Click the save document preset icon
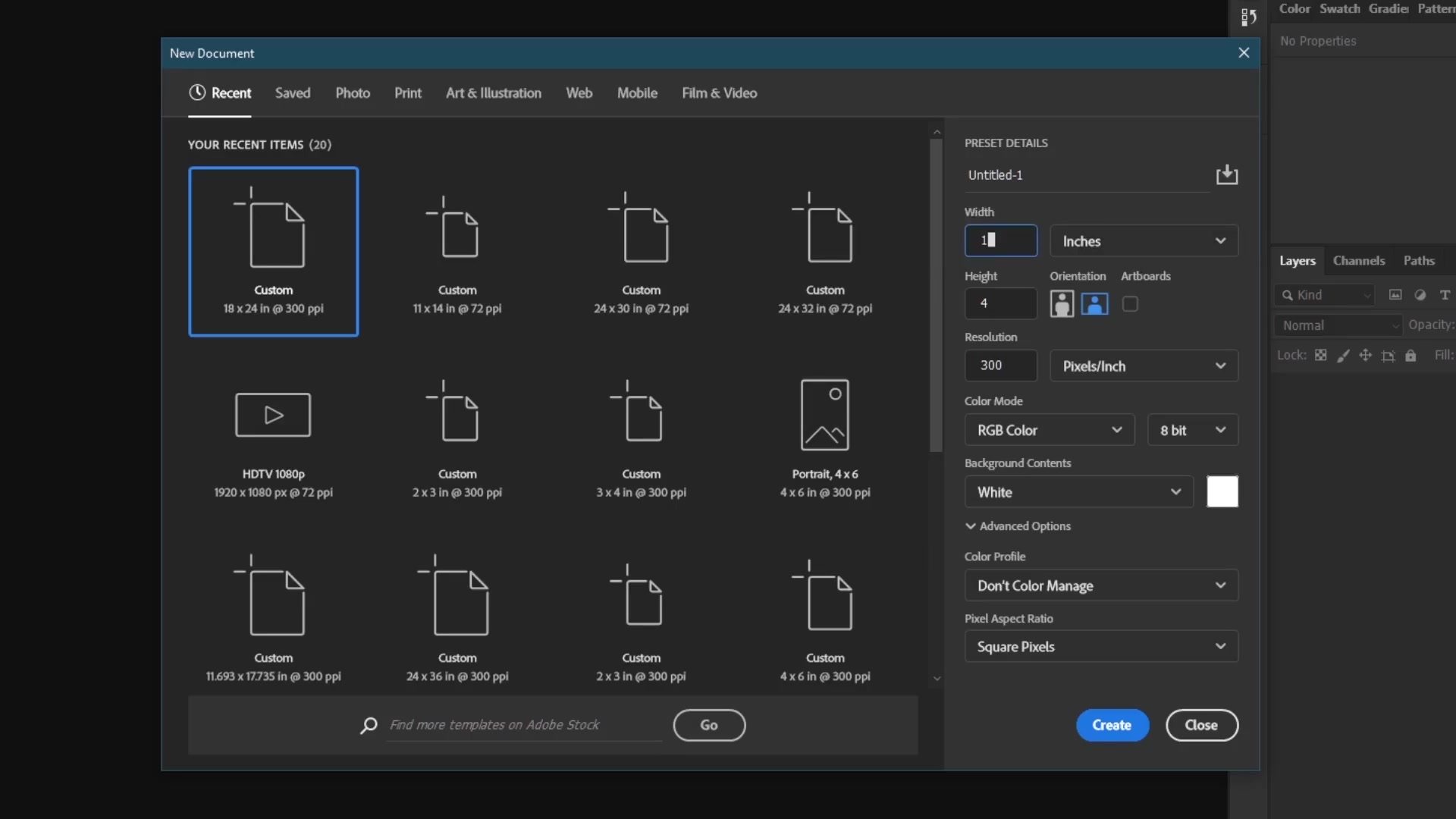This screenshot has width=1456, height=819. click(1227, 174)
